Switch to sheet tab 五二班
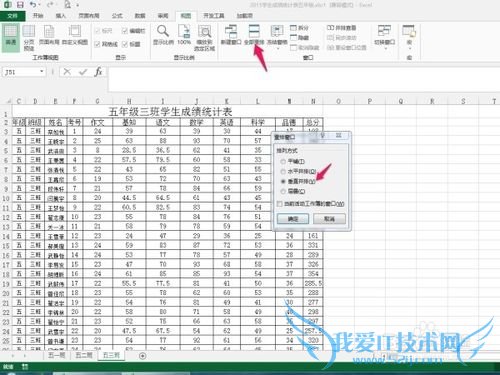Image resolution: width=500 pixels, height=375 pixels. [84, 355]
